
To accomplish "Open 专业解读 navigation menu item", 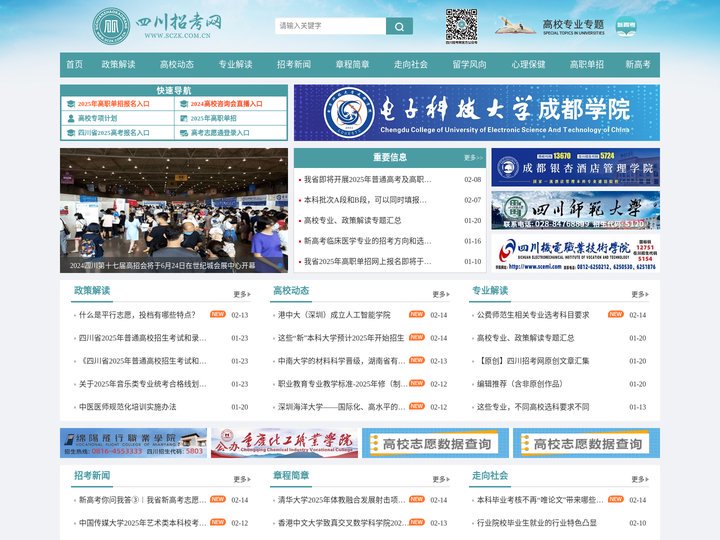I will tap(235, 64).
